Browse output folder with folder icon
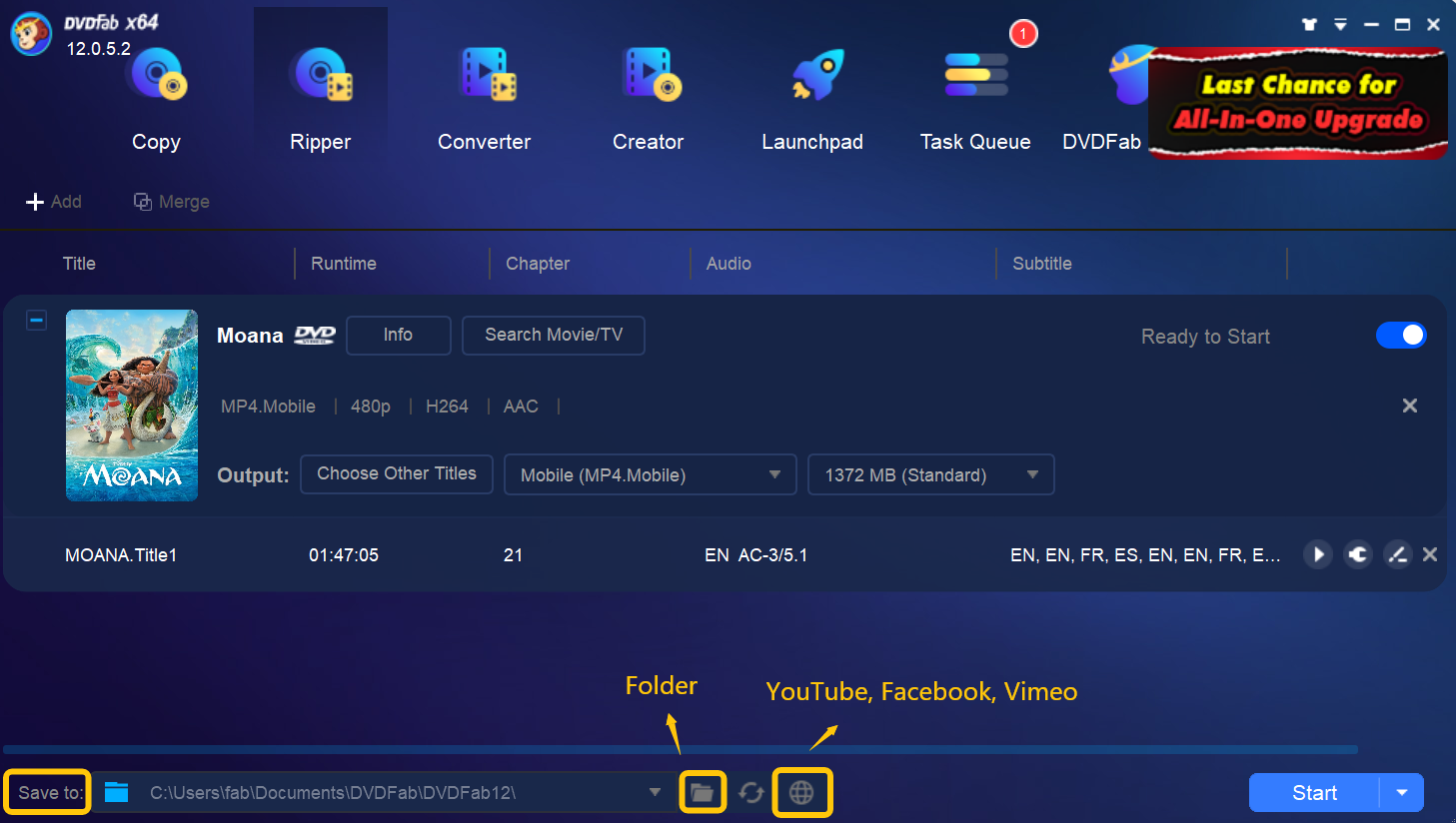Viewport: 1456px width, 823px height. point(703,793)
